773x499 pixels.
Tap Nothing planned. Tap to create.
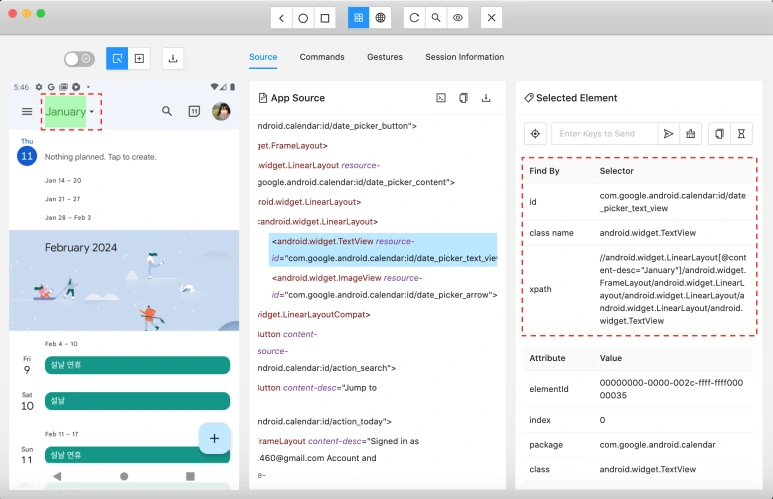pos(100,157)
